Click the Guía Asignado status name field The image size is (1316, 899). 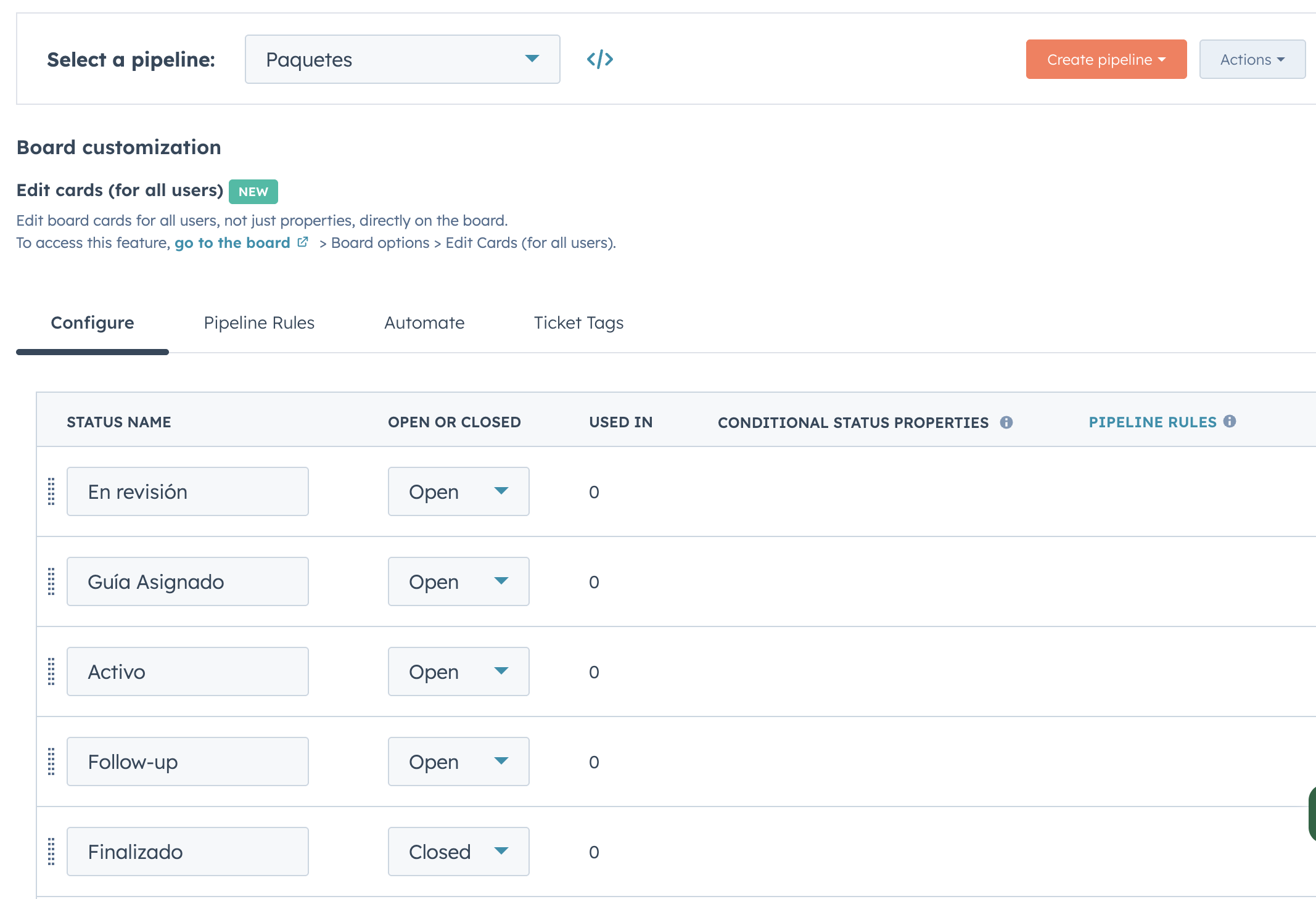pyautogui.click(x=187, y=581)
